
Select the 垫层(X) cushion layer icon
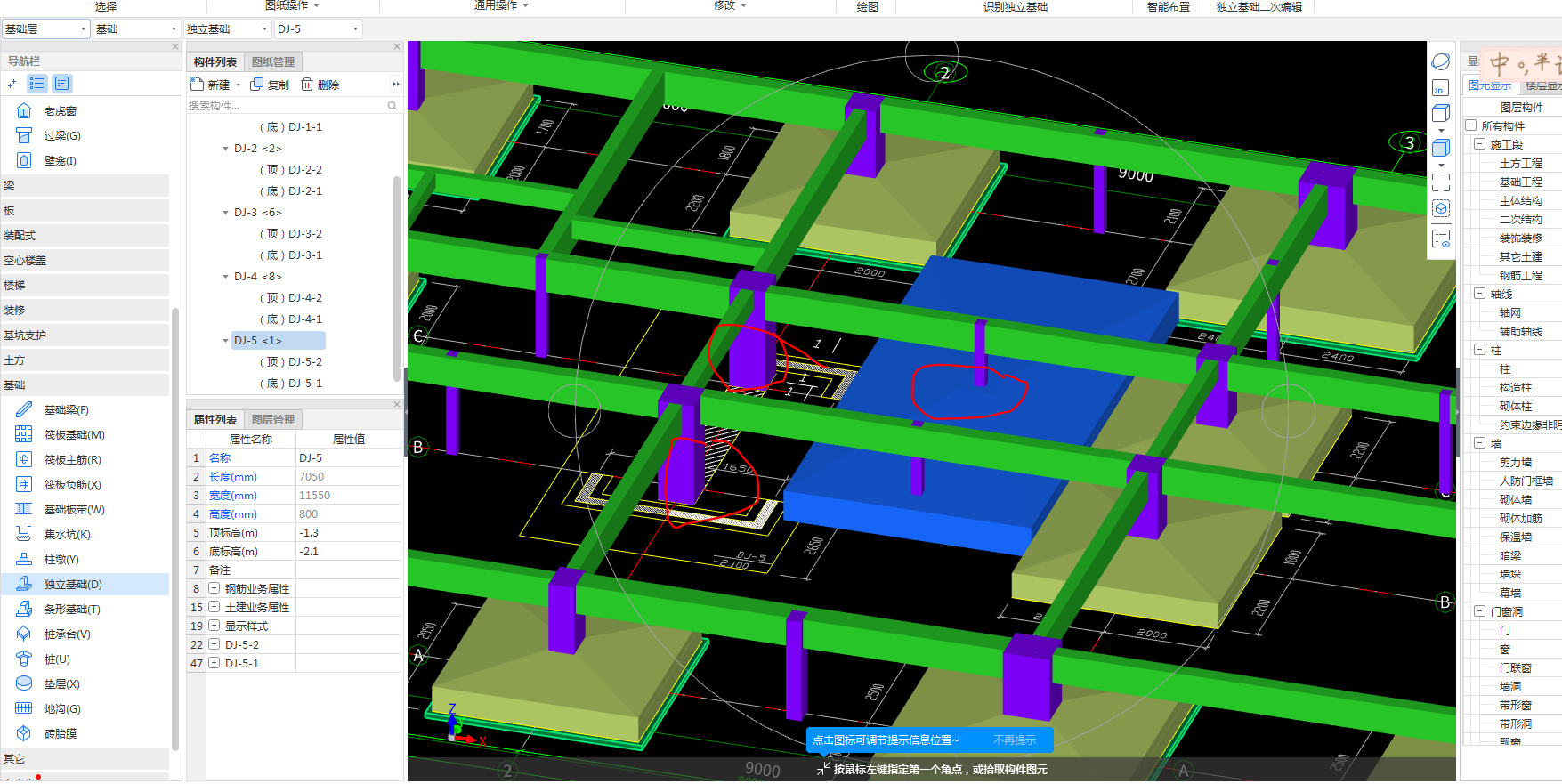(24, 684)
